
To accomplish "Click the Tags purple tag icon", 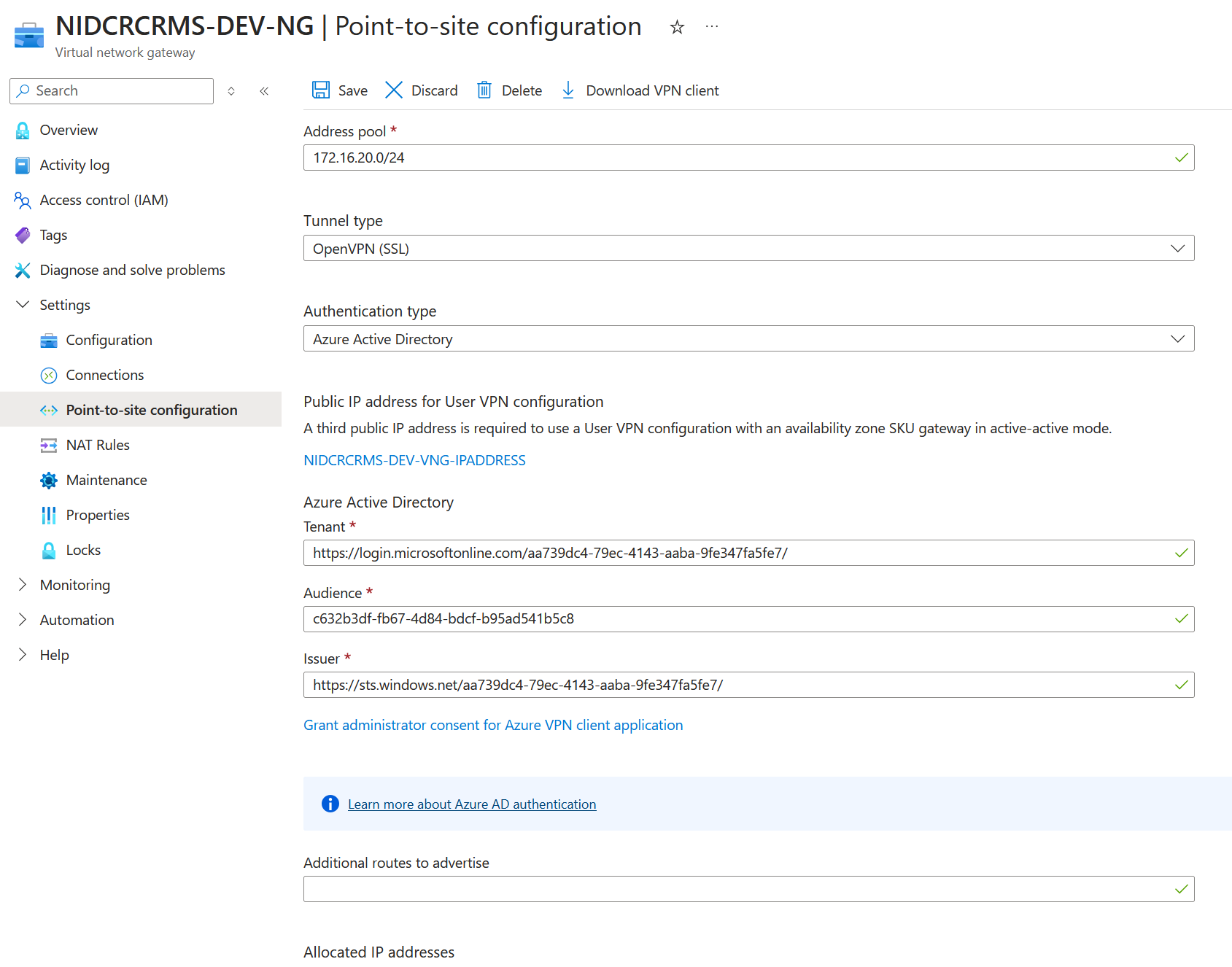I will [23, 236].
